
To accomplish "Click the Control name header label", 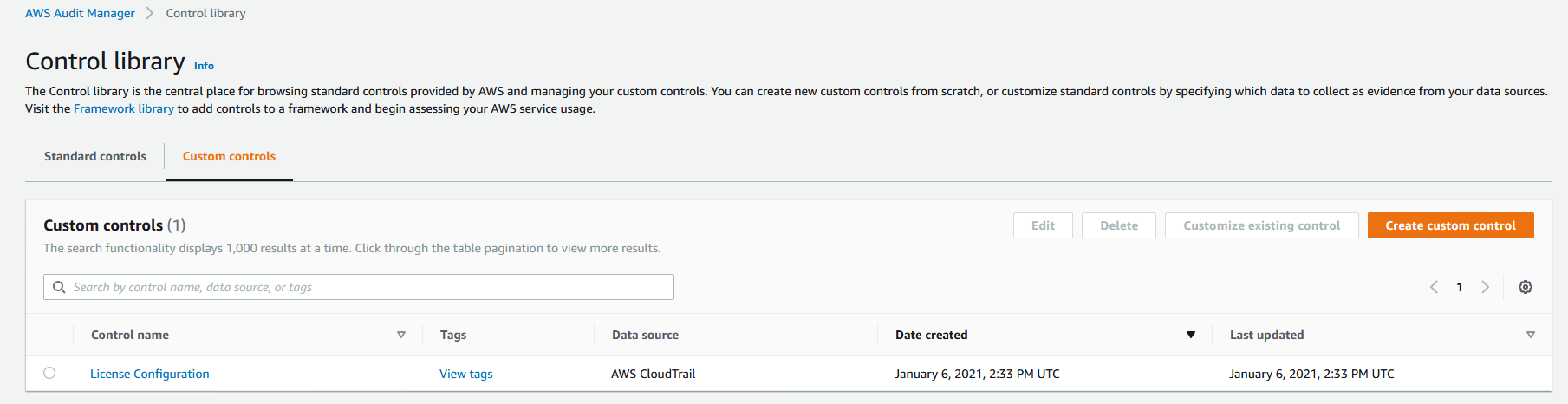I will [130, 335].
